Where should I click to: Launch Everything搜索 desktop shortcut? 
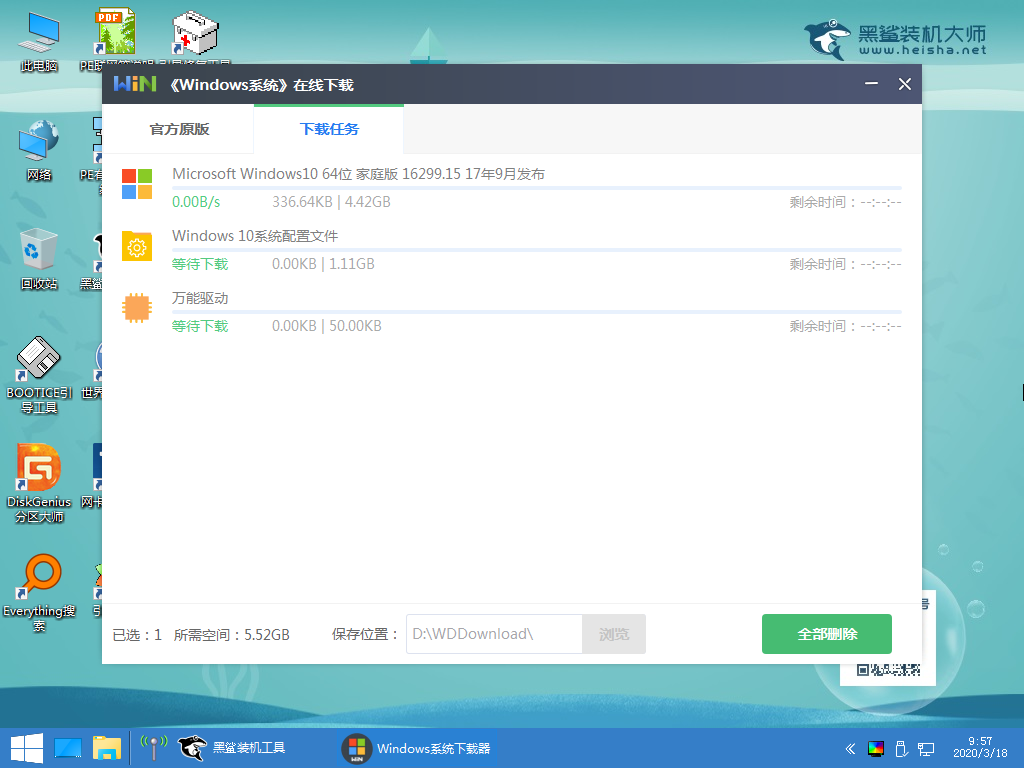click(39, 593)
